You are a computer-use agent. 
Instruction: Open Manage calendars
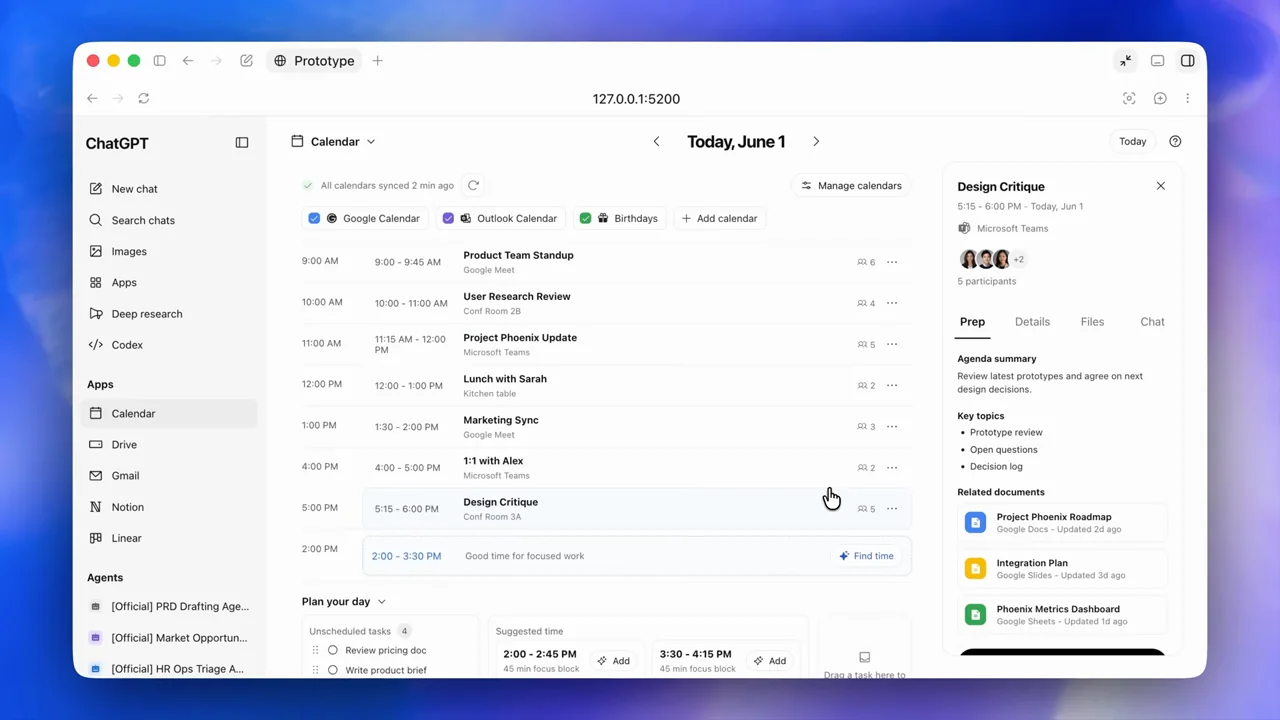851,186
